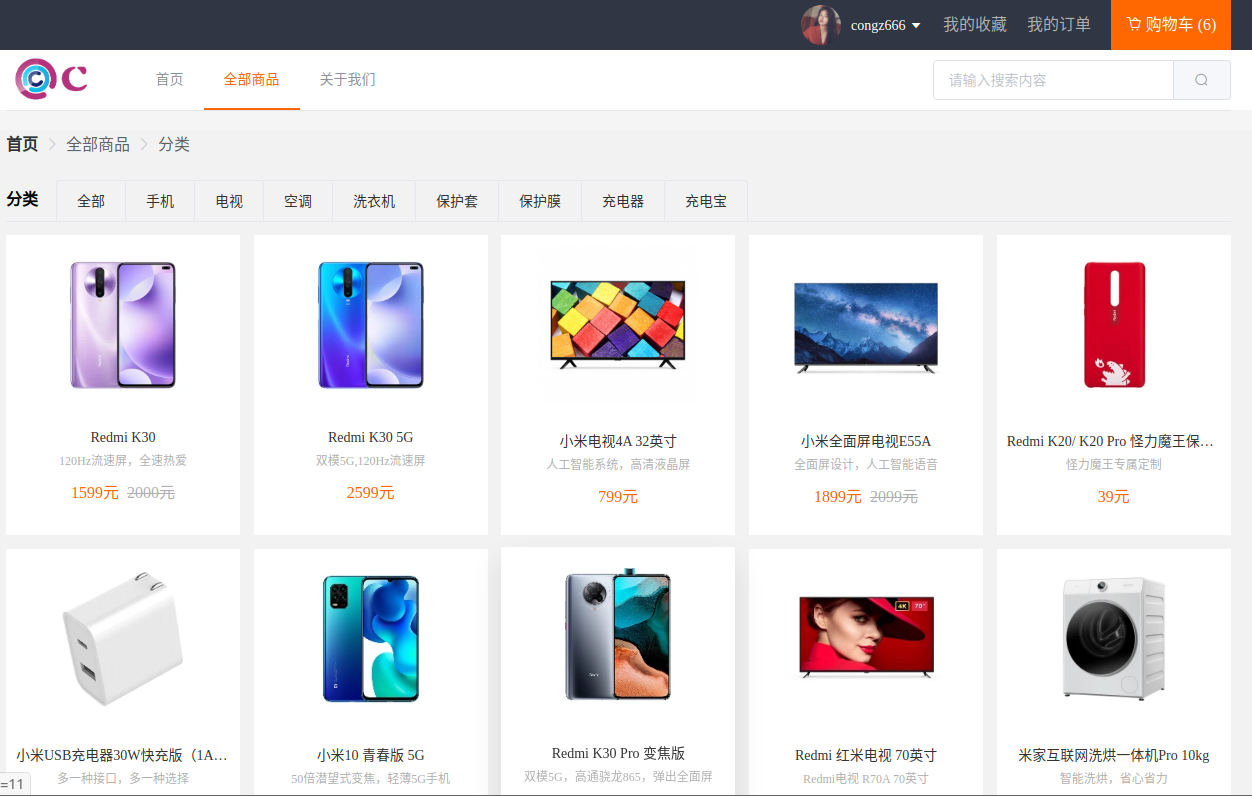Click description 全面屏设计，人工智能语音

866,465
